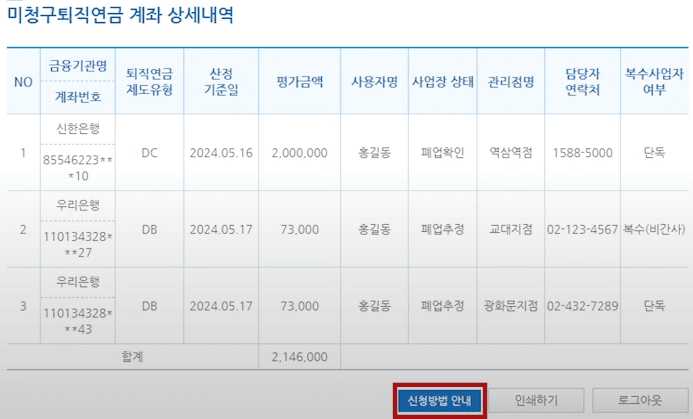
Task: Select account number 110134328***43
Action: [x=78, y=321]
